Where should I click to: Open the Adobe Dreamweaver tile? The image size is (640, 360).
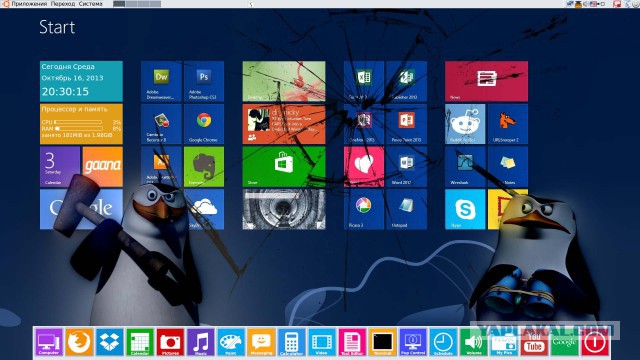(161, 82)
